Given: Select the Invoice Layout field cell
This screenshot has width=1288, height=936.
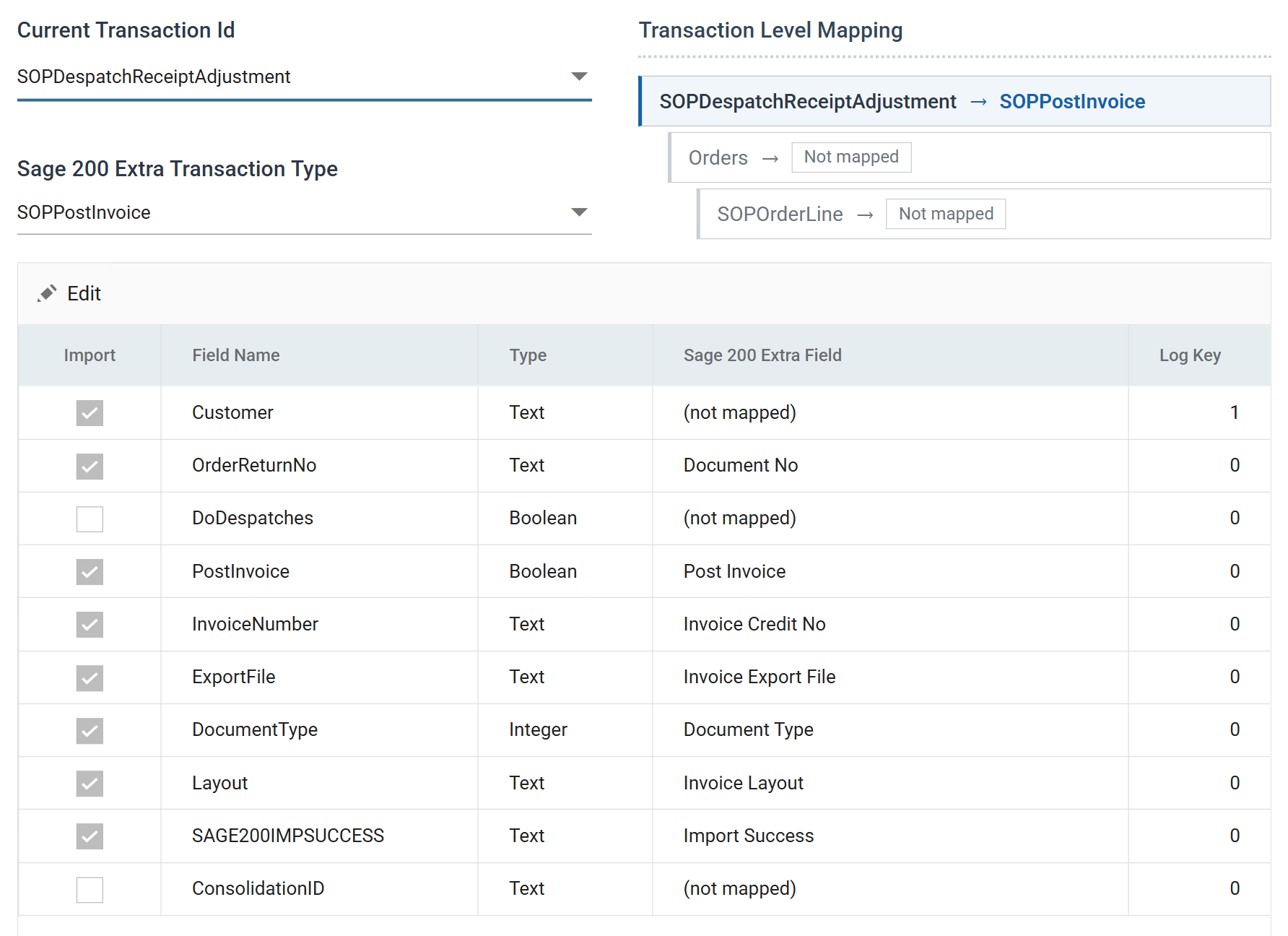Looking at the screenshot, I should point(891,783).
